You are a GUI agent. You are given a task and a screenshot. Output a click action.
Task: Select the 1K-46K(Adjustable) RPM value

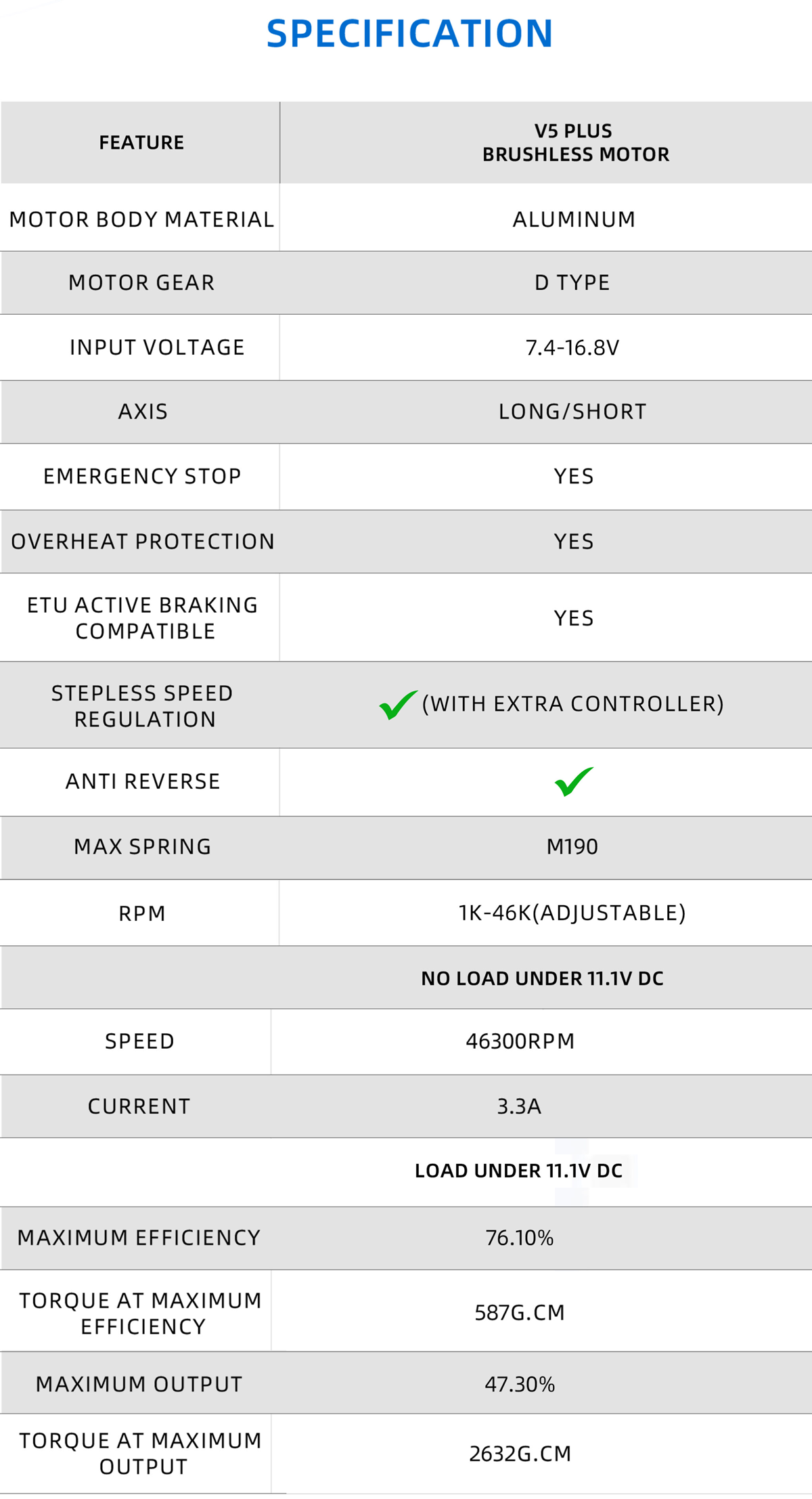click(572, 913)
